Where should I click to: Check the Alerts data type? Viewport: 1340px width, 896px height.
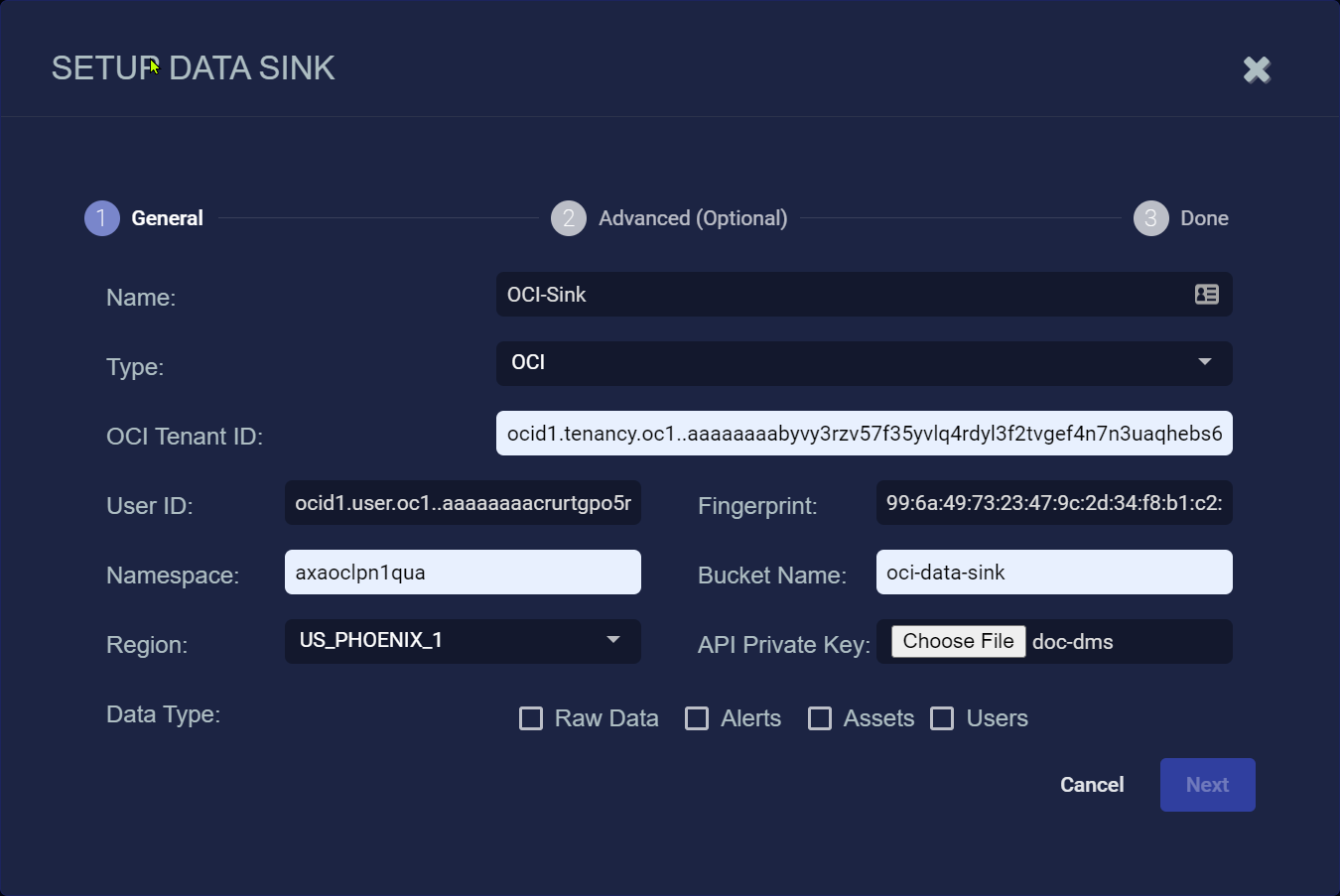[x=697, y=718]
